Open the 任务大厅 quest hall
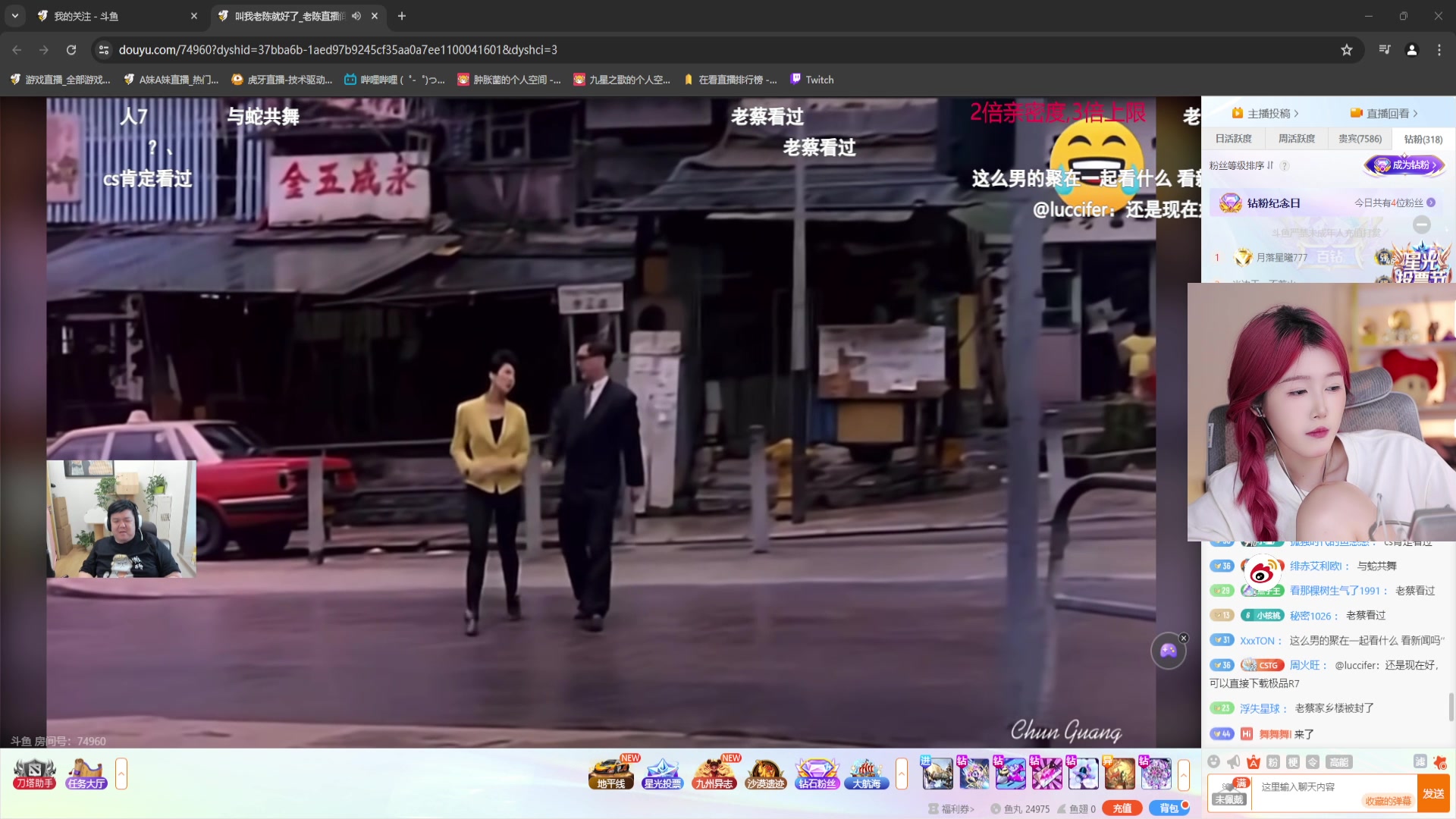The image size is (1456, 819). click(x=86, y=773)
